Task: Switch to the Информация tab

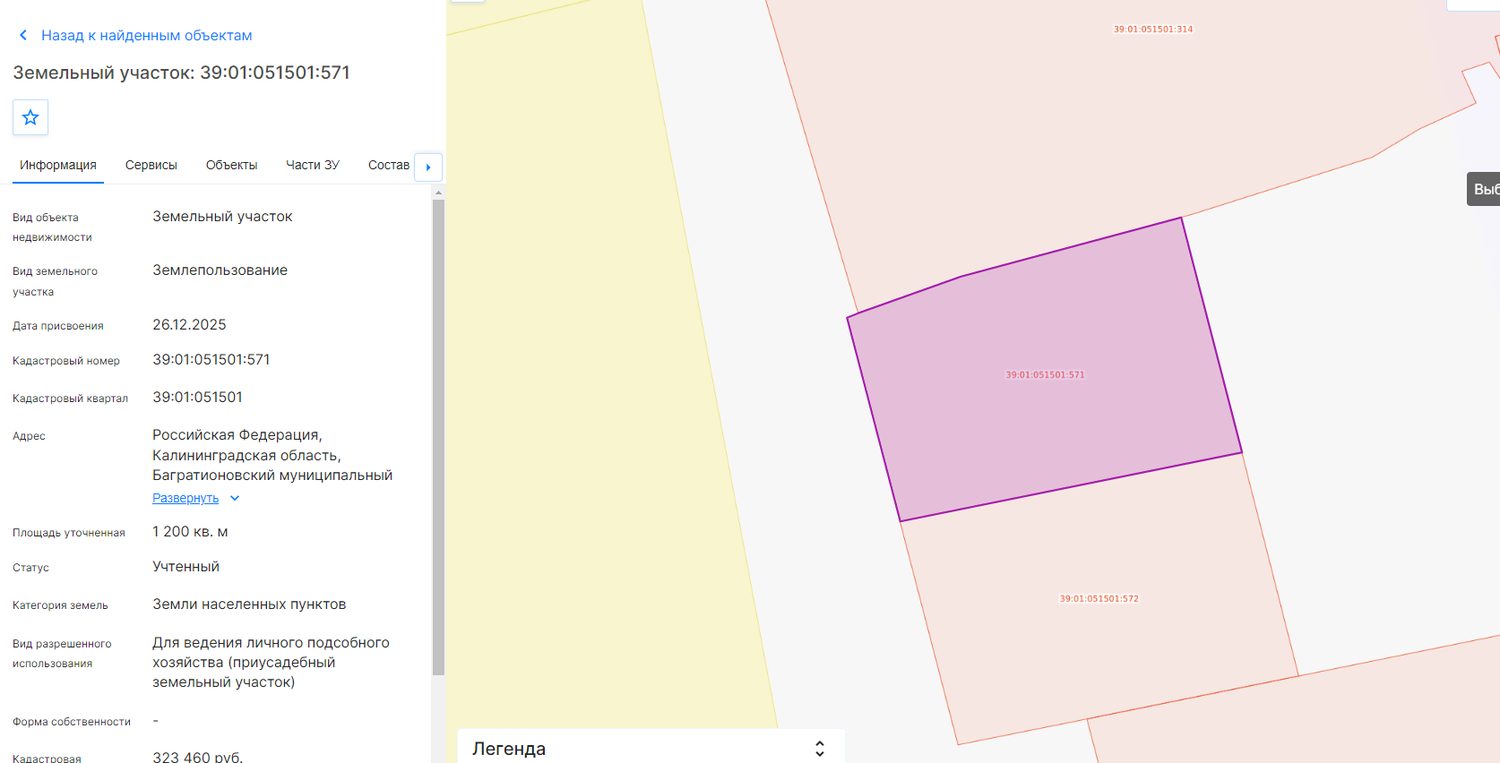Action: (x=58, y=165)
